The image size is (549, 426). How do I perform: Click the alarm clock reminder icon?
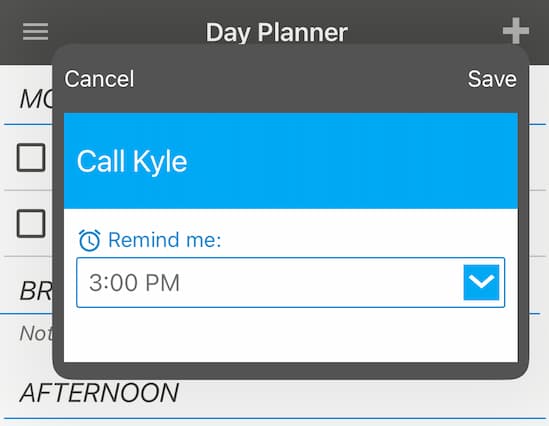click(x=89, y=240)
